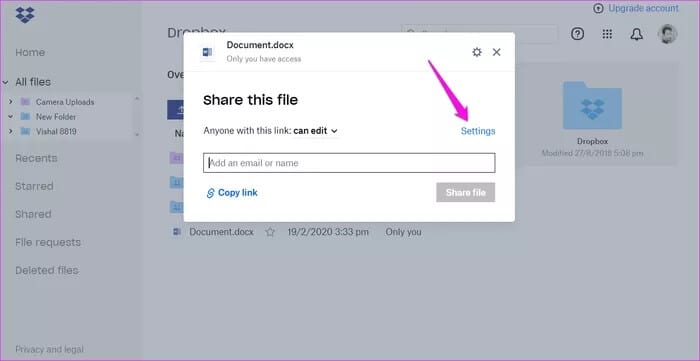This screenshot has height=361, width=700.
Task: Close the Share this file dialog
Action: (x=496, y=52)
